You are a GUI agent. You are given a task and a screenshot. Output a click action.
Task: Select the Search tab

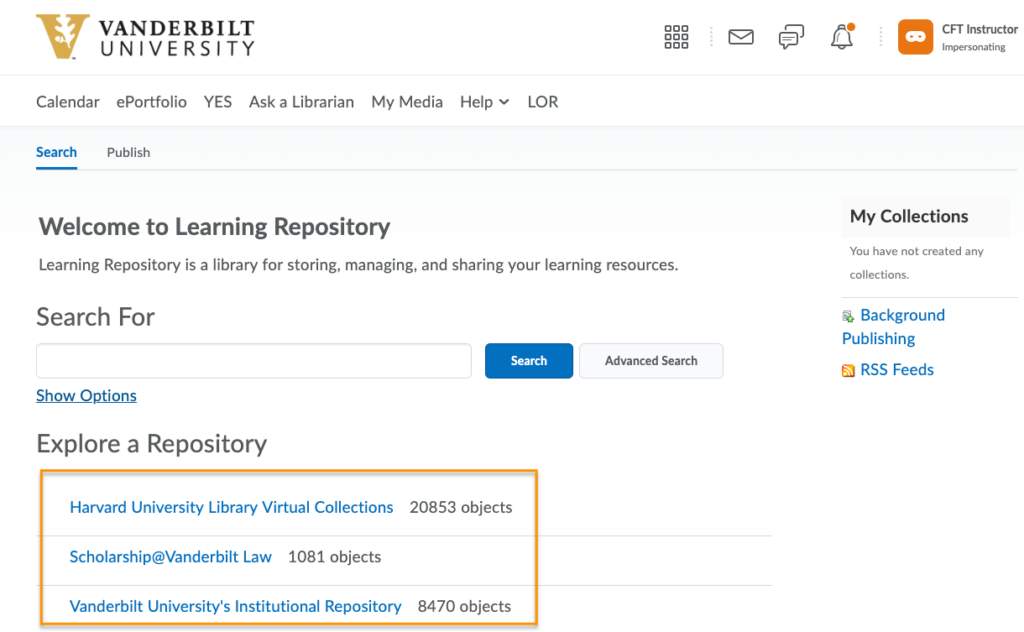tap(56, 152)
